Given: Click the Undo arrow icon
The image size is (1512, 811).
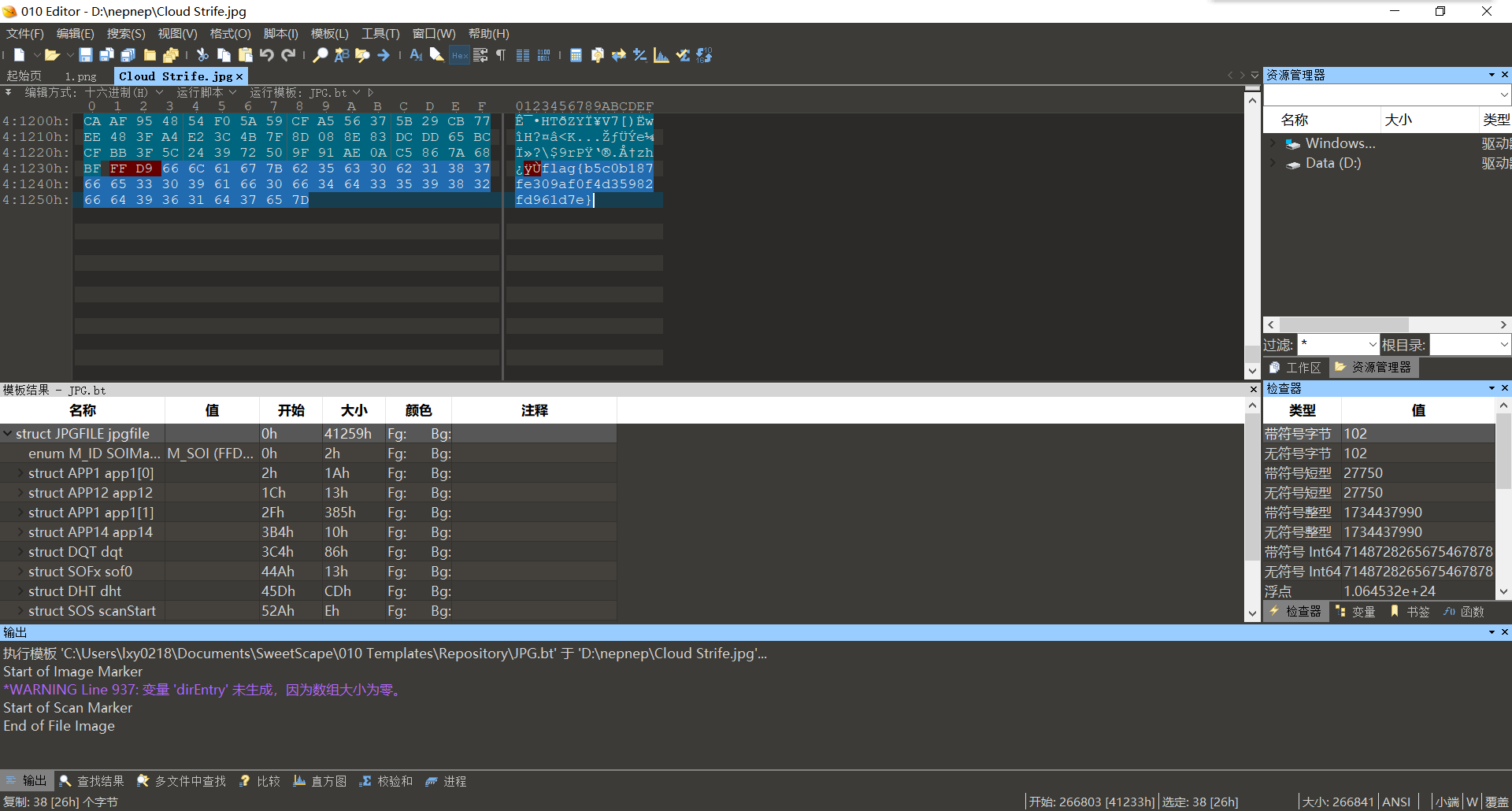Looking at the screenshot, I should [267, 55].
